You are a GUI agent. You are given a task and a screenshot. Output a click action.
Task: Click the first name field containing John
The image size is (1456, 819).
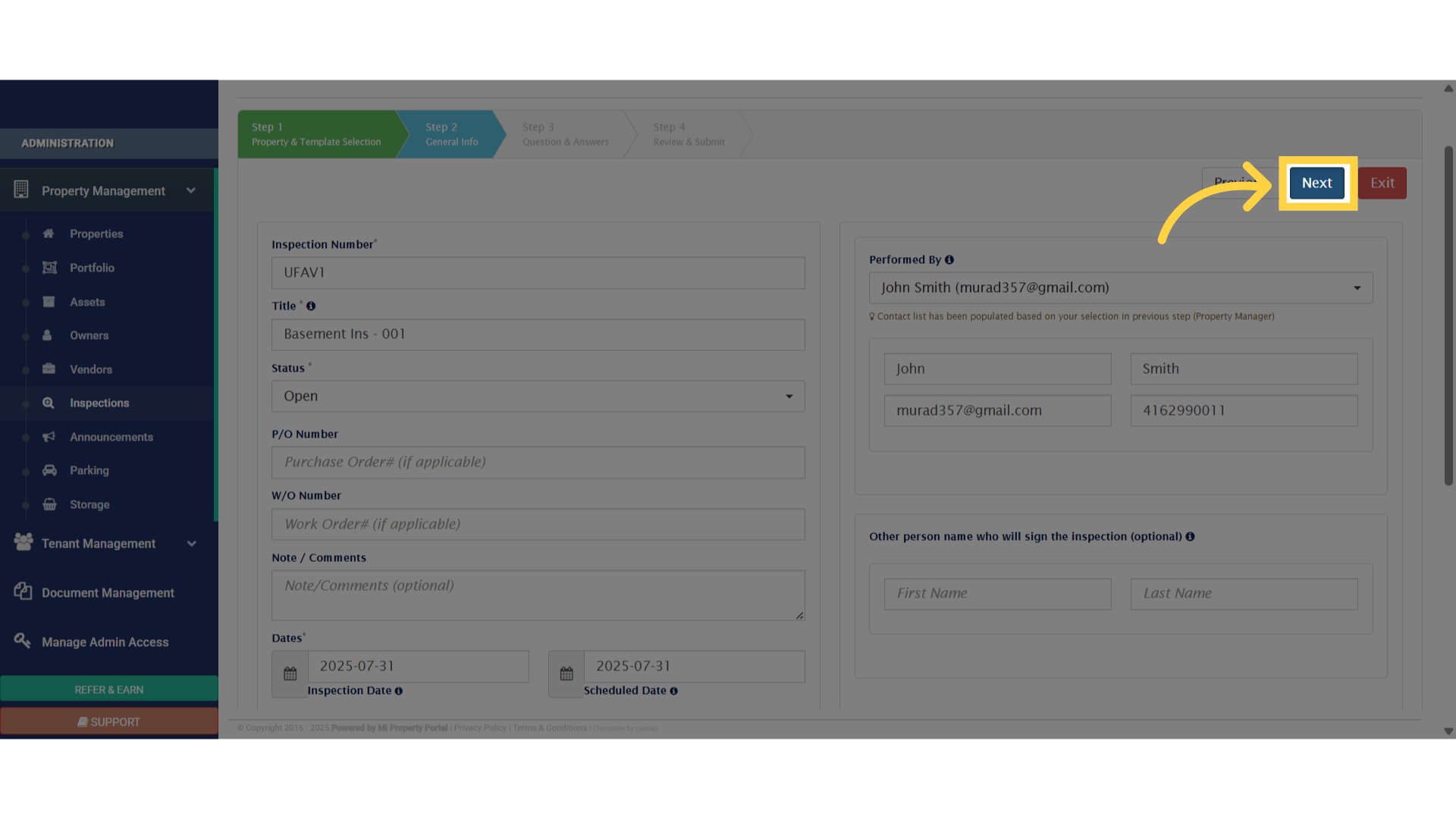(998, 369)
